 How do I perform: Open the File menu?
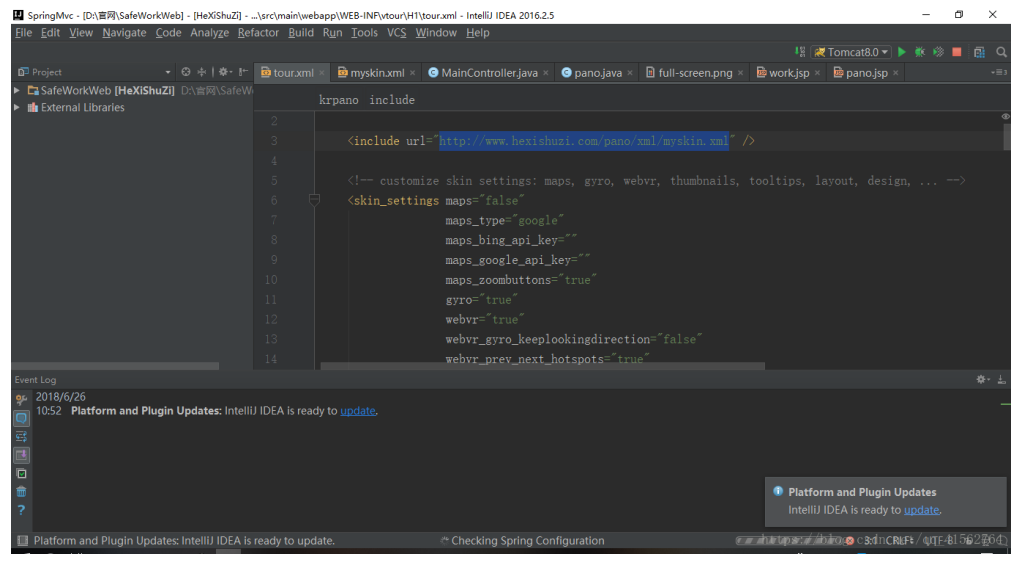[23, 32]
